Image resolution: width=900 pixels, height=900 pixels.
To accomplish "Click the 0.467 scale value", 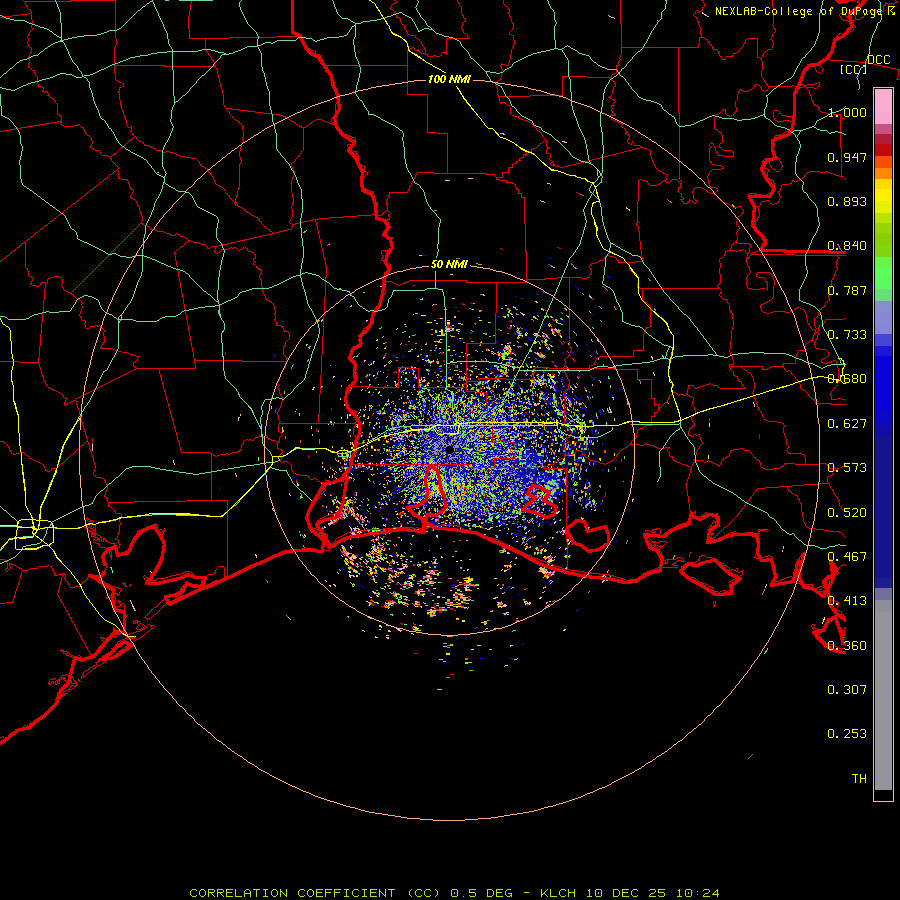I will click(x=847, y=557).
